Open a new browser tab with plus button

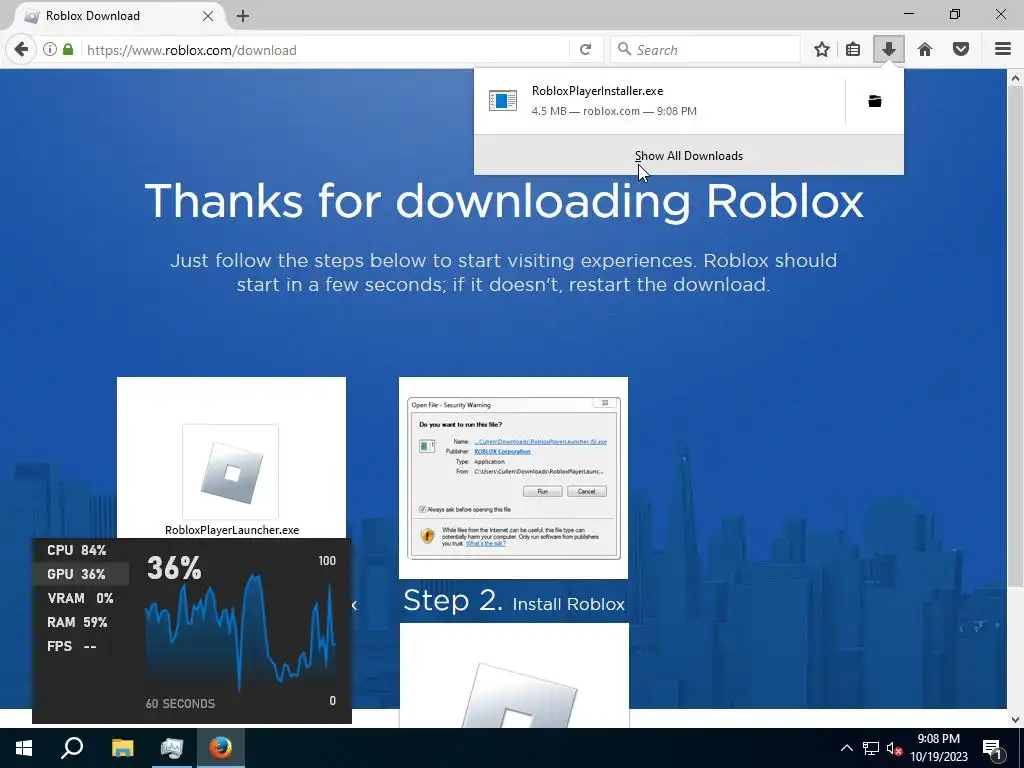pyautogui.click(x=243, y=16)
